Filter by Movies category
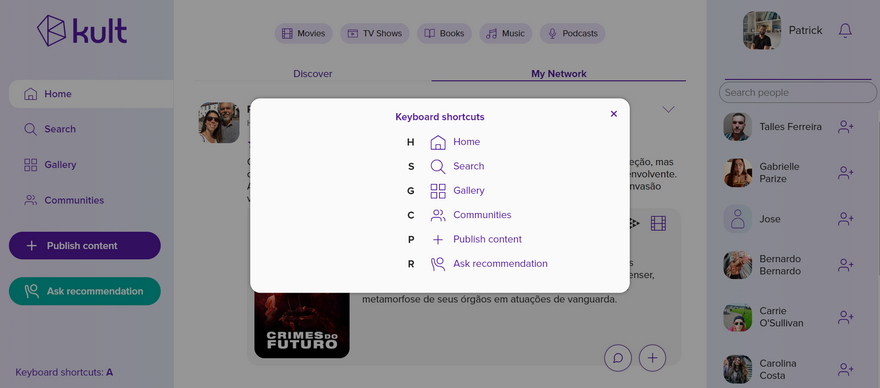The height and width of the screenshot is (388, 880). tap(303, 33)
